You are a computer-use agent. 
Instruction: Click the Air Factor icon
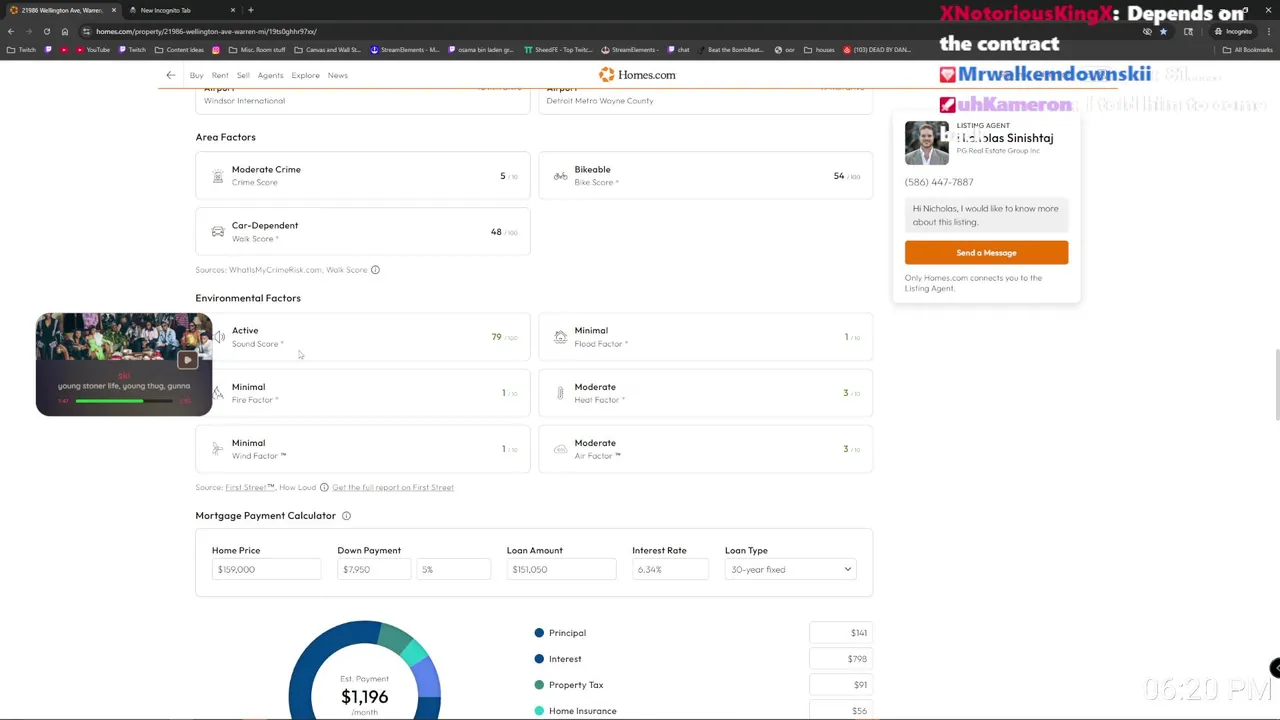point(560,449)
